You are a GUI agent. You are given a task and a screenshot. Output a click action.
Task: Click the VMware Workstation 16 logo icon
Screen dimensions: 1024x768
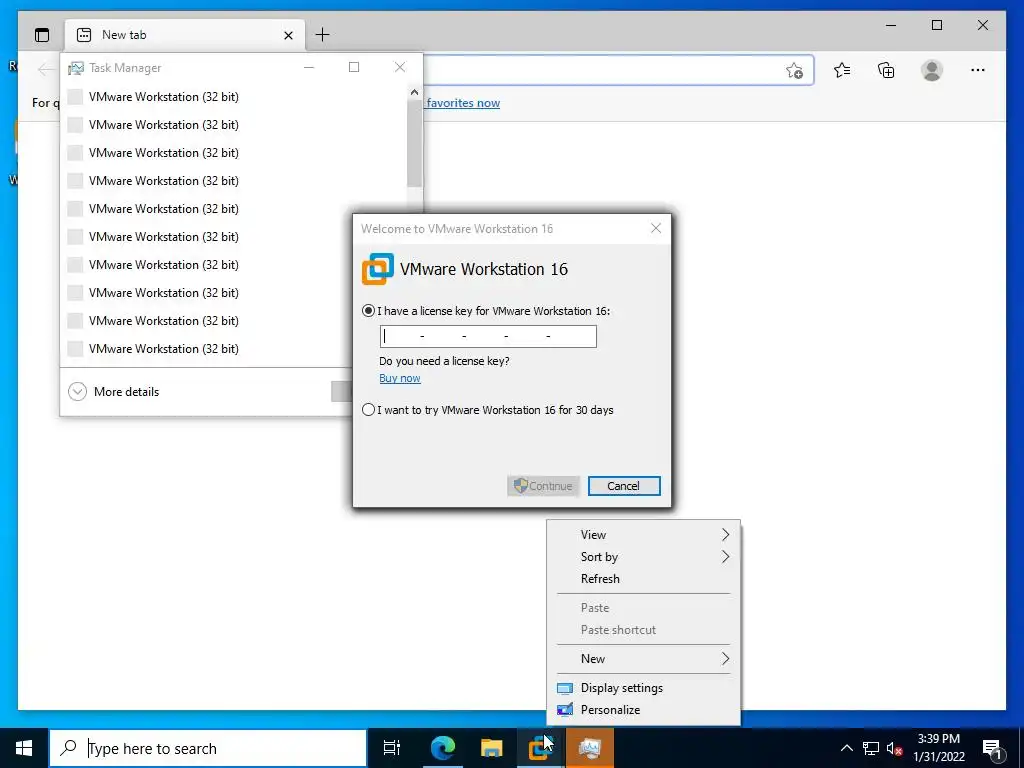coord(377,269)
